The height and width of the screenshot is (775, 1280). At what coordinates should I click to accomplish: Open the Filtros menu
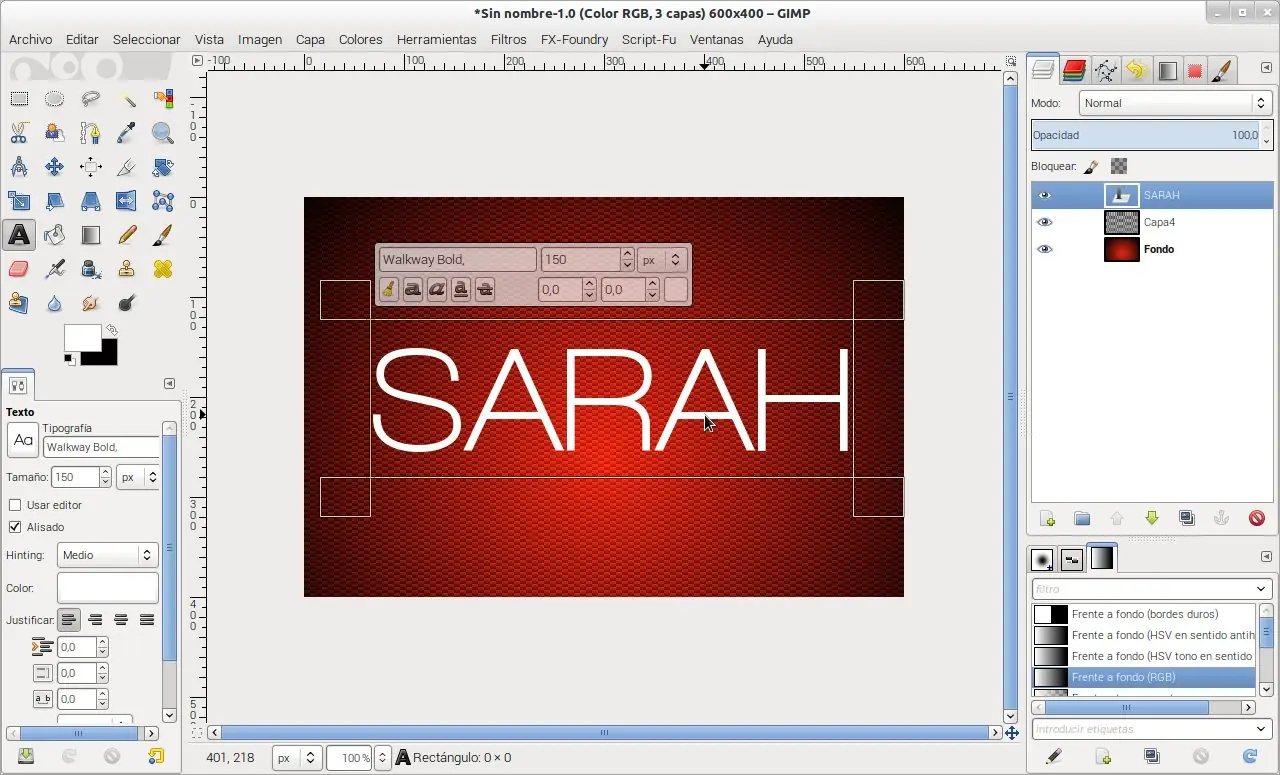click(509, 40)
